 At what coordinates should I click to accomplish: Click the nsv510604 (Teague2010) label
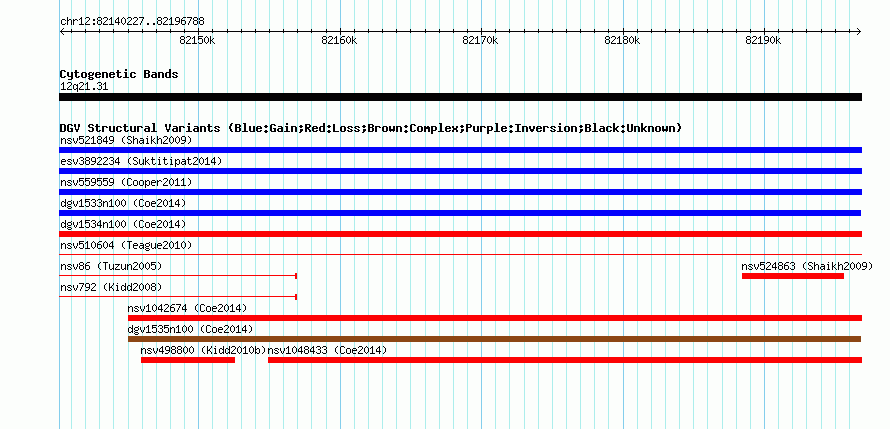click(126, 245)
